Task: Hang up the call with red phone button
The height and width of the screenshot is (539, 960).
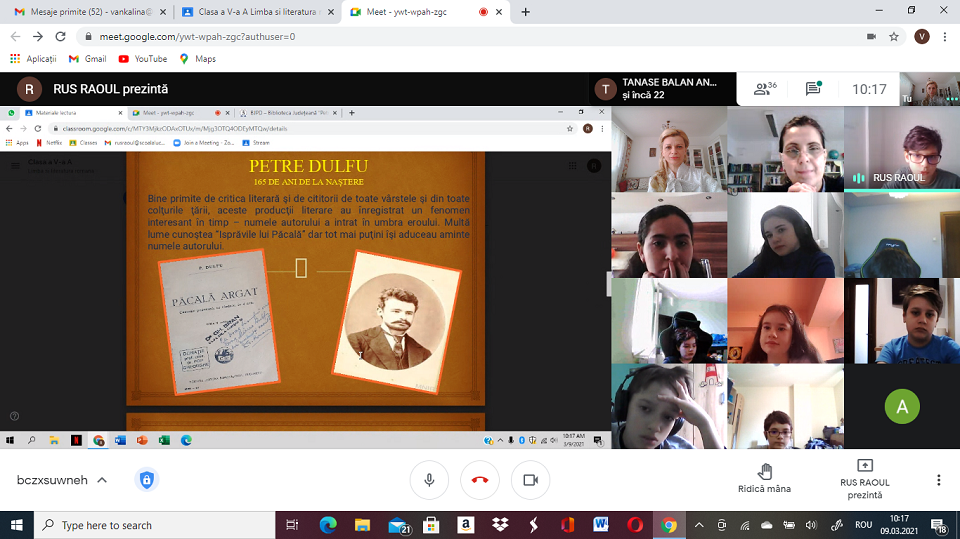Action: [x=480, y=480]
